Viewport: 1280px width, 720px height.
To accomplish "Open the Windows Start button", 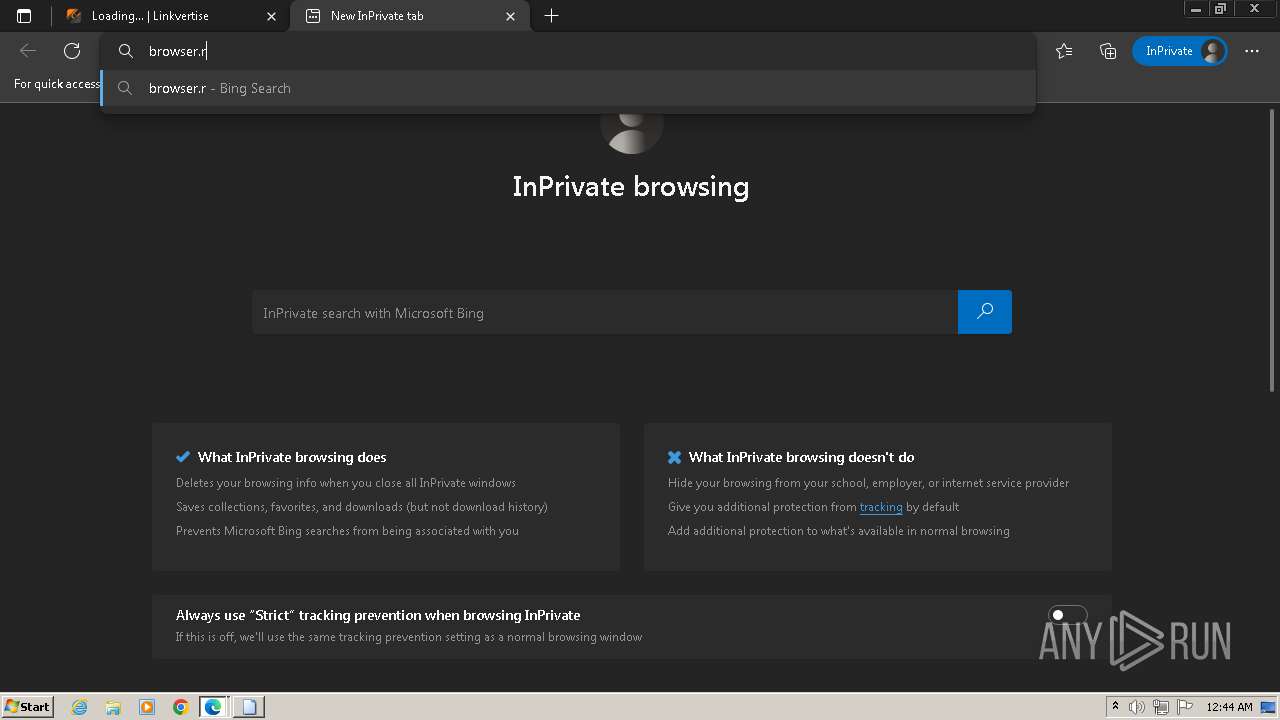I will (27, 706).
